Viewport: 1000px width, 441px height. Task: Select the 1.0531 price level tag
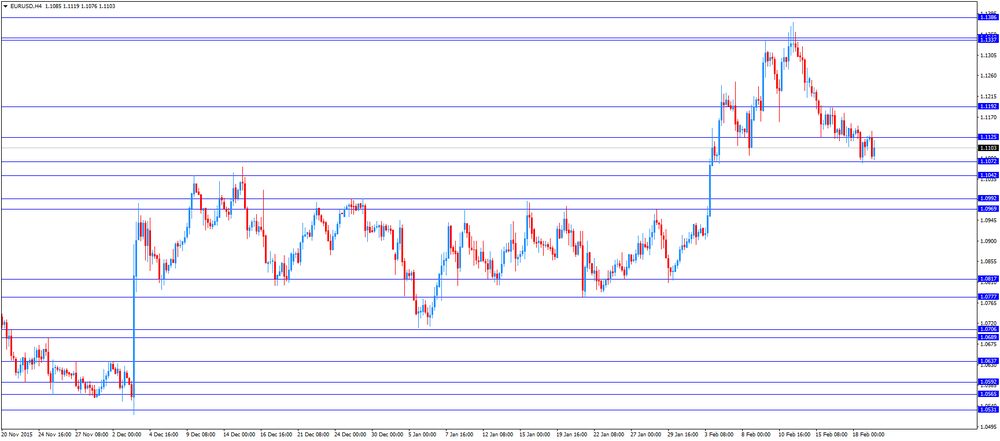coord(987,410)
